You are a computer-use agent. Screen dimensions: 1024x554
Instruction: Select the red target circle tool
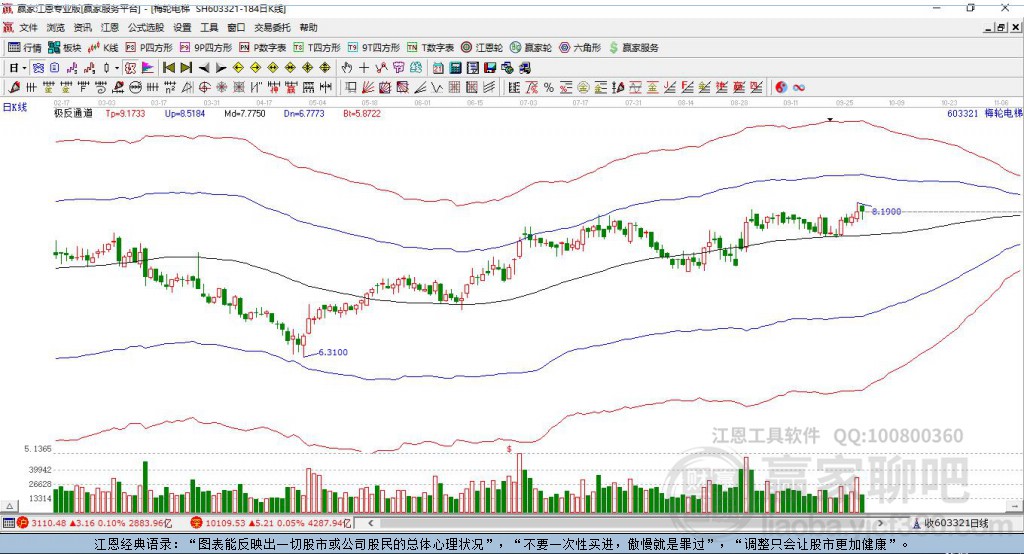tap(204, 87)
